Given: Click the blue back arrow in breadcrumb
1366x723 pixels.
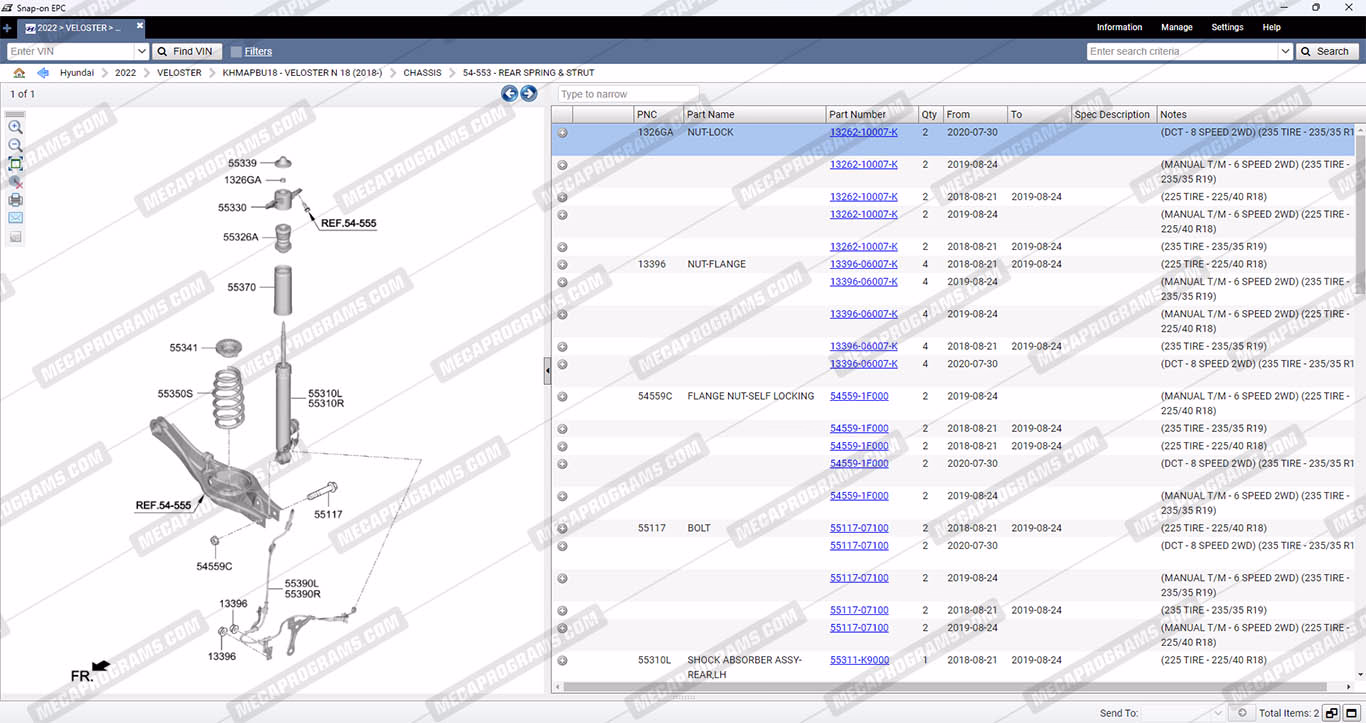Looking at the screenshot, I should click(x=43, y=73).
